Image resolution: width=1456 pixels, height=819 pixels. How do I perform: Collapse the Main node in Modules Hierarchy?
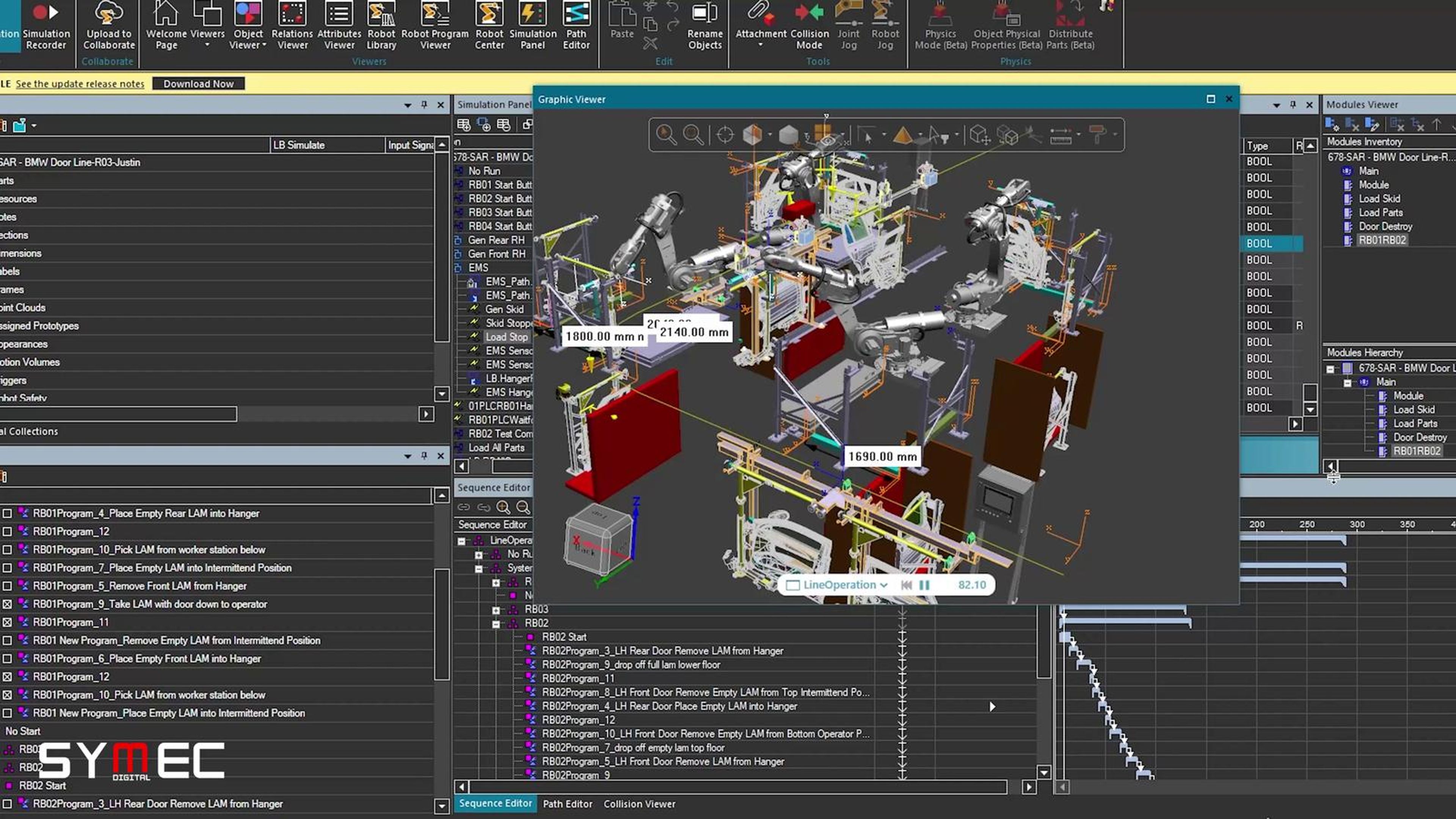1348,383
